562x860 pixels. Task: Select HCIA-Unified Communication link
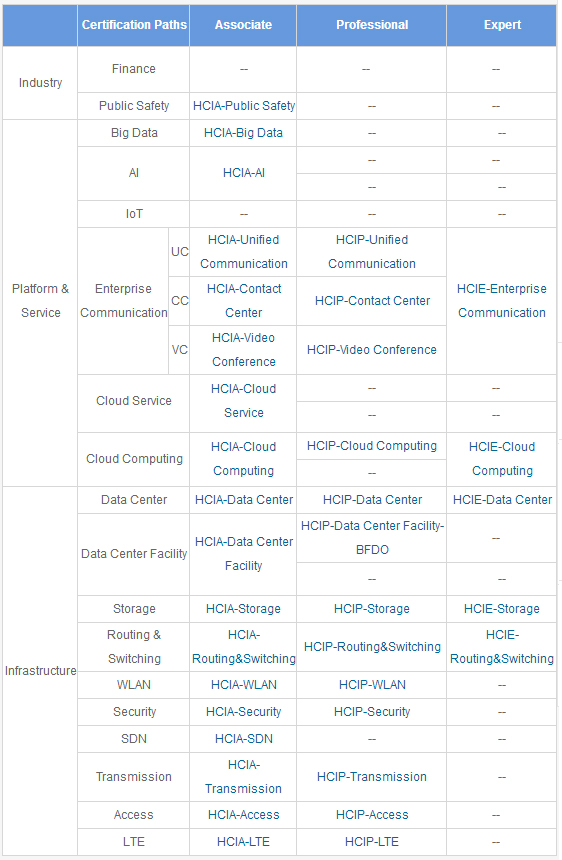click(x=243, y=252)
